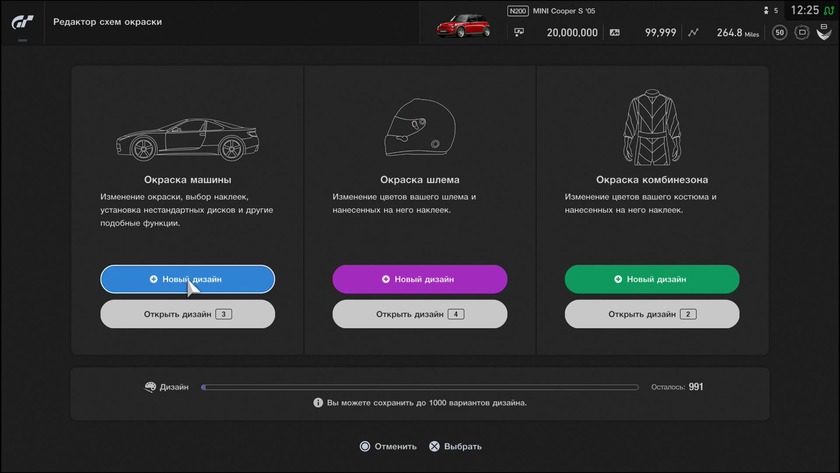Click the car outline icon for Окраска машины
840x473 pixels.
tap(187, 139)
